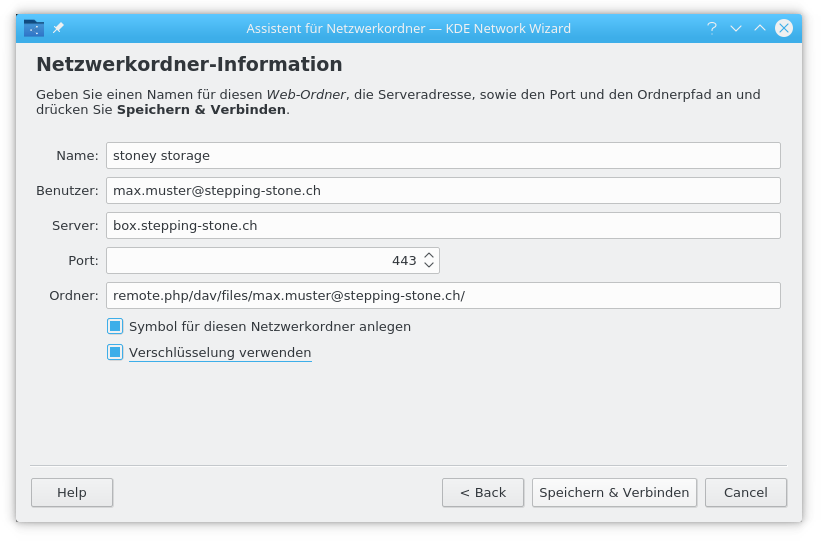The image size is (822, 542).
Task: Go back with the '< Back' button
Action: [483, 492]
